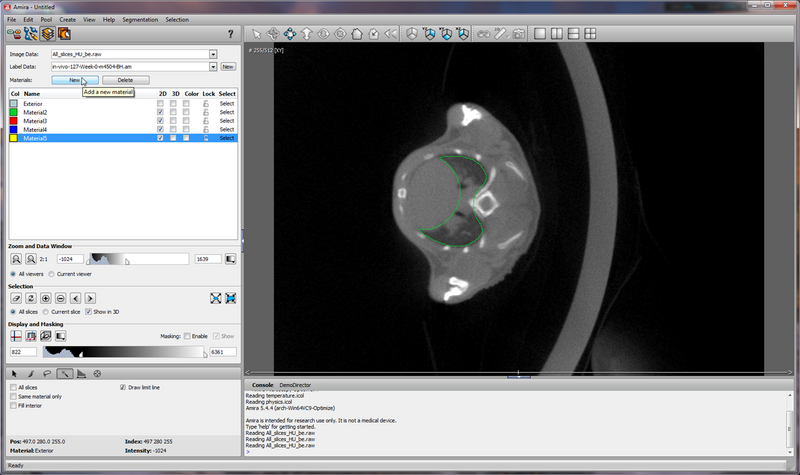Select the brush tool
This screenshot has width=800, height=475.
[30, 373]
